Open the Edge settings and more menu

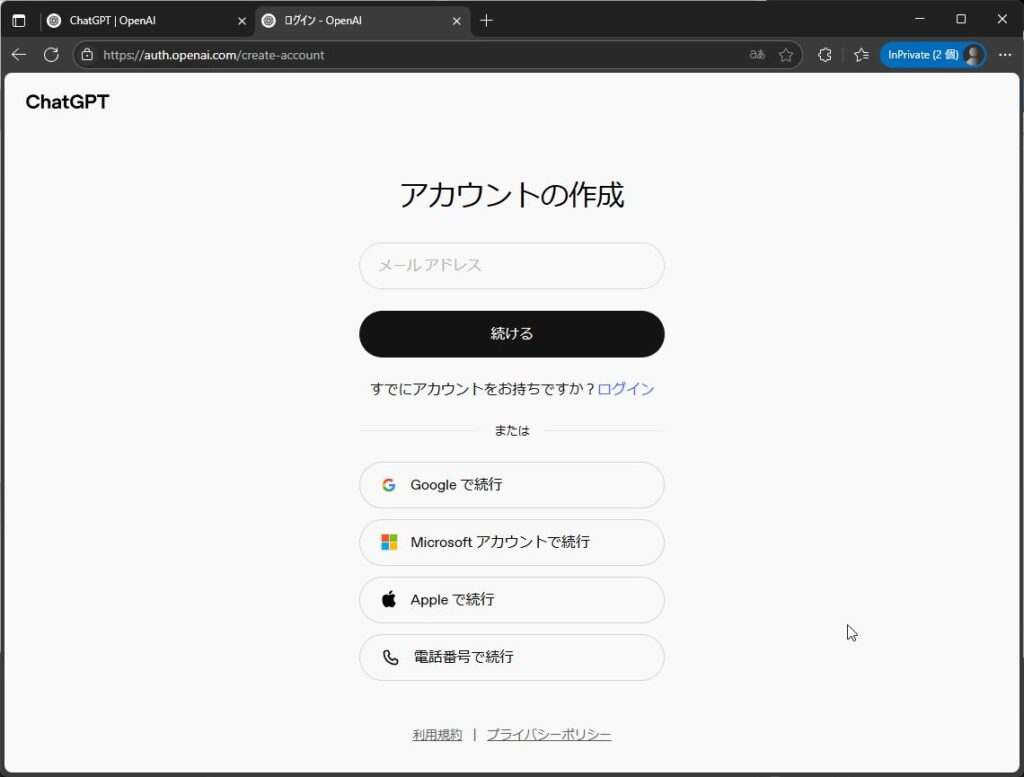pyautogui.click(x=1005, y=55)
